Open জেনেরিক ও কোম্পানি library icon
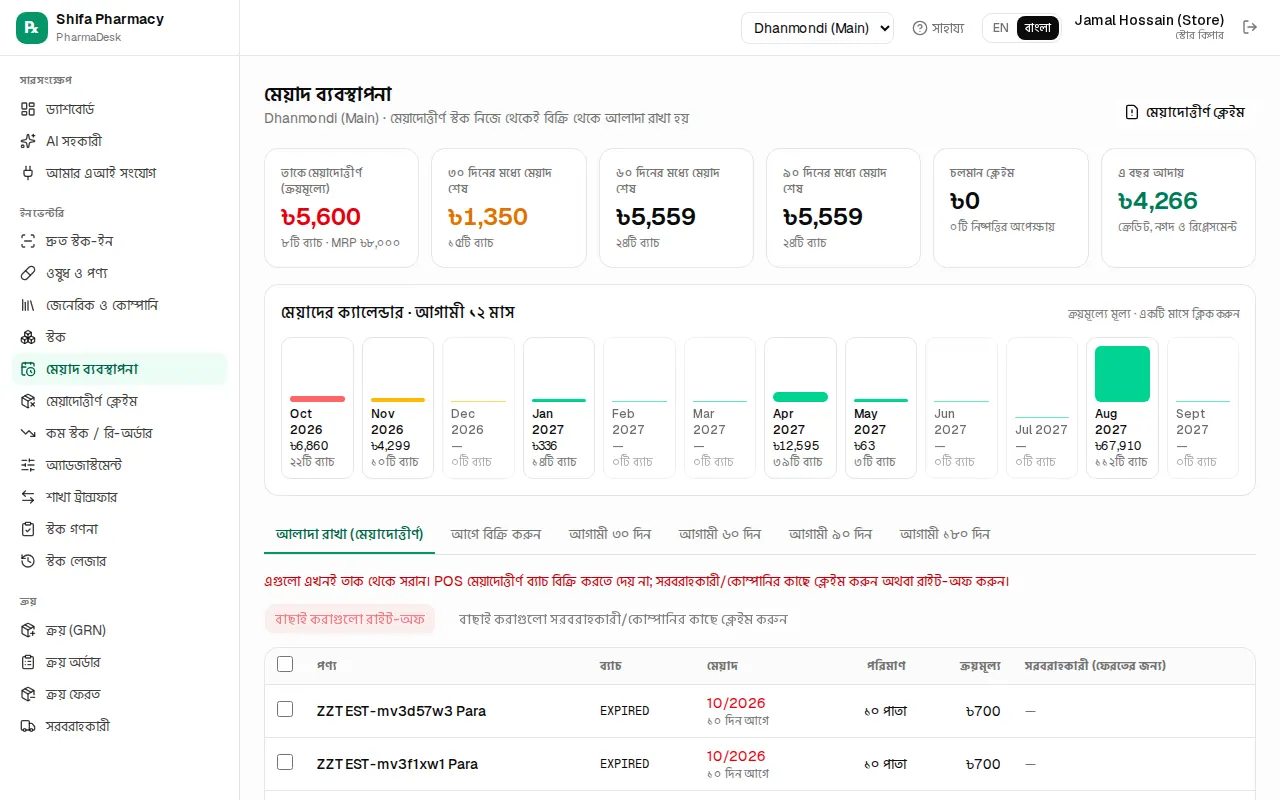 click(28, 305)
